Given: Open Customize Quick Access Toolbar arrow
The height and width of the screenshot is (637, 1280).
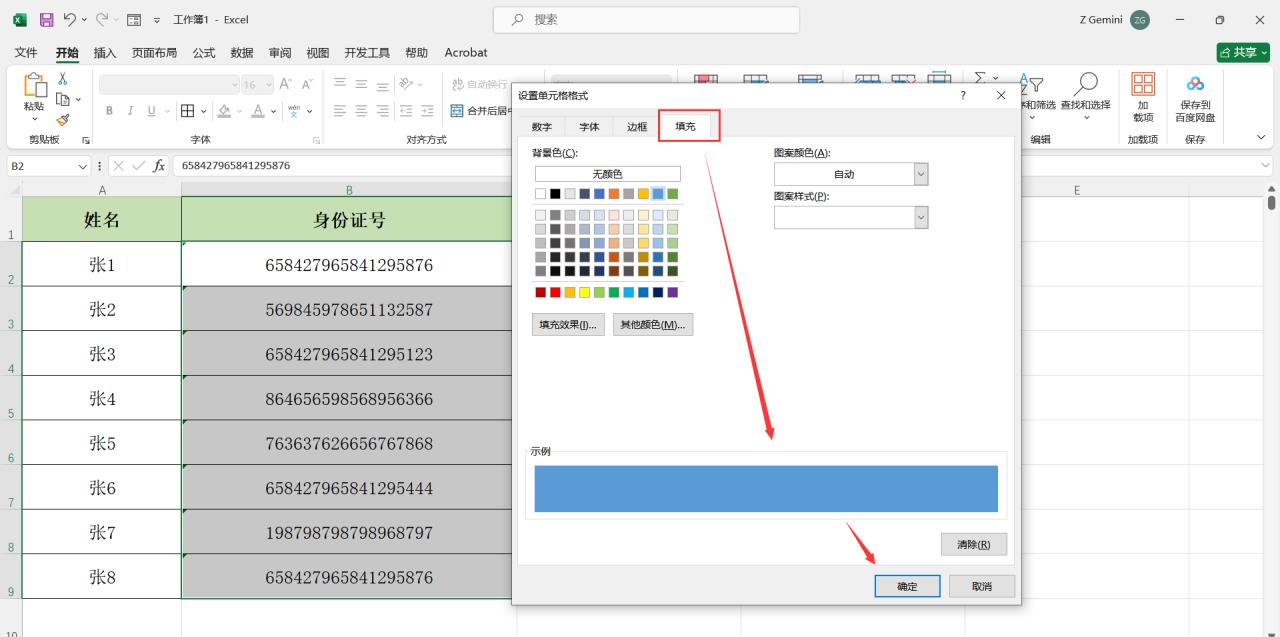Looking at the screenshot, I should point(157,20).
